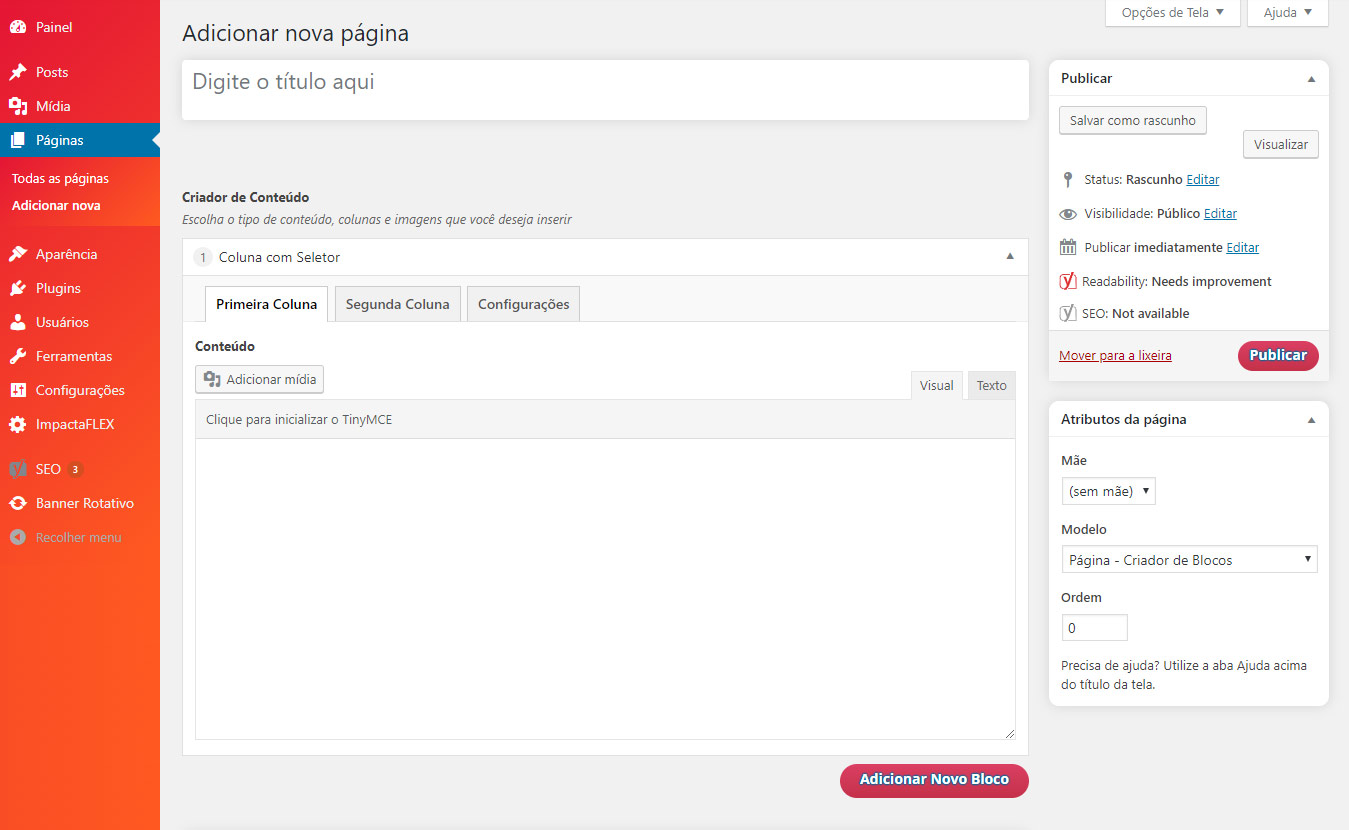Open the block's Configurações tab
This screenshot has height=830, width=1349.
pos(523,304)
